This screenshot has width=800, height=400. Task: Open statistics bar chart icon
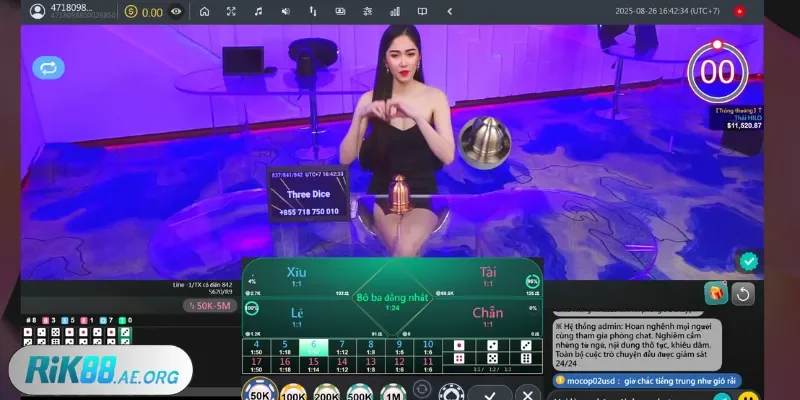pos(393,12)
